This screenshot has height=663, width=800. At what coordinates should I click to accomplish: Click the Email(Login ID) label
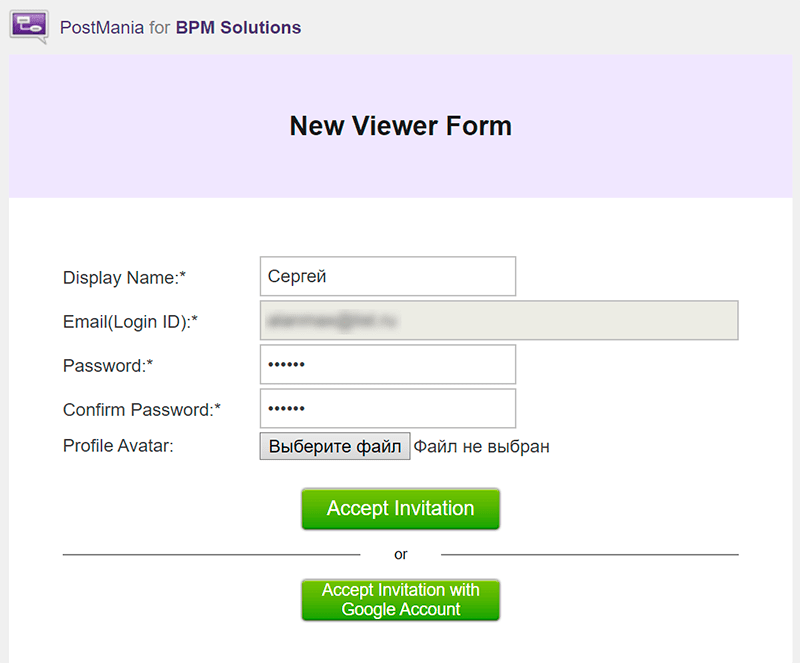(130, 322)
